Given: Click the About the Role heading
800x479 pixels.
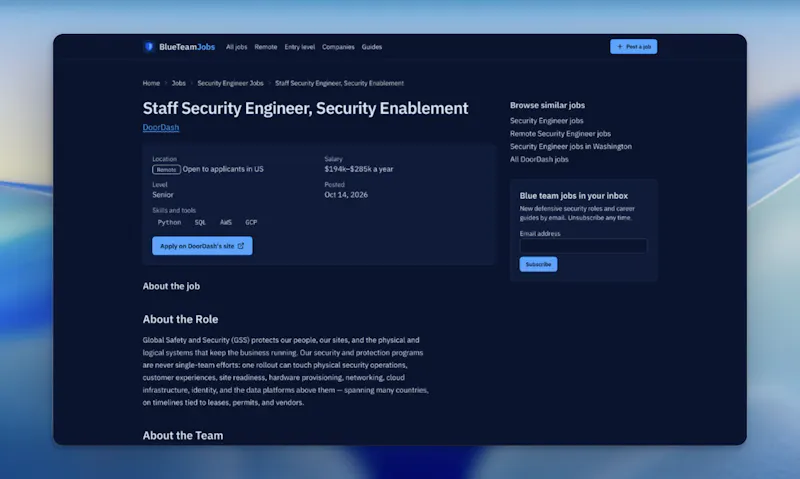Looking at the screenshot, I should pyautogui.click(x=180, y=319).
